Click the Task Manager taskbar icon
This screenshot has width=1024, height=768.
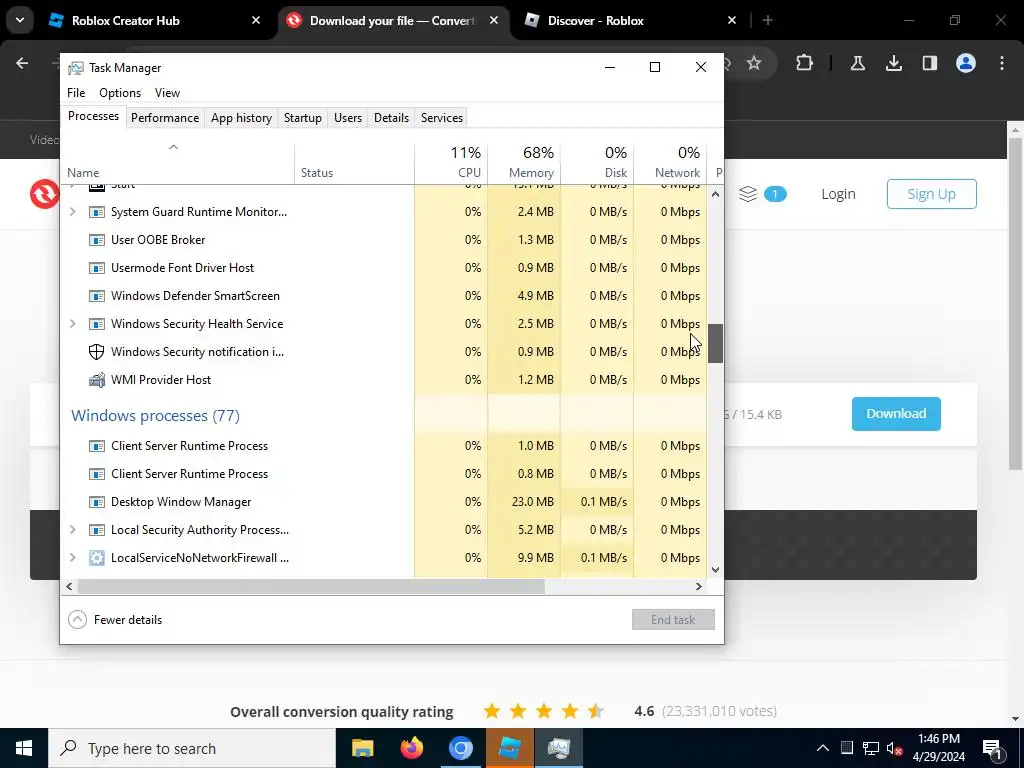click(x=559, y=748)
